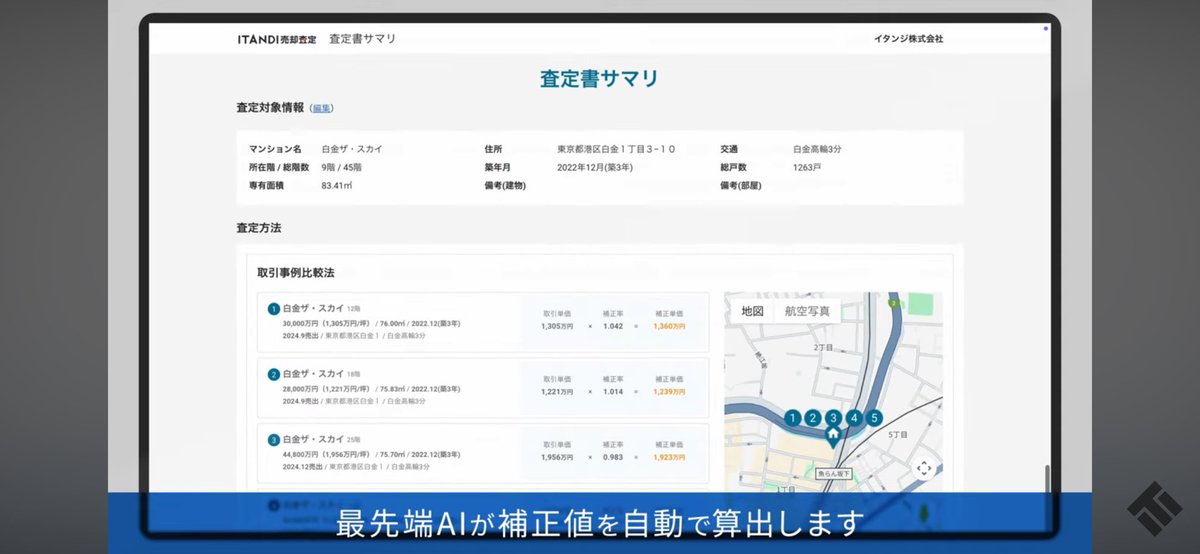Click the 44,800万円 price line
Image resolution: width=1200 pixels, height=554 pixels.
[x=371, y=453]
